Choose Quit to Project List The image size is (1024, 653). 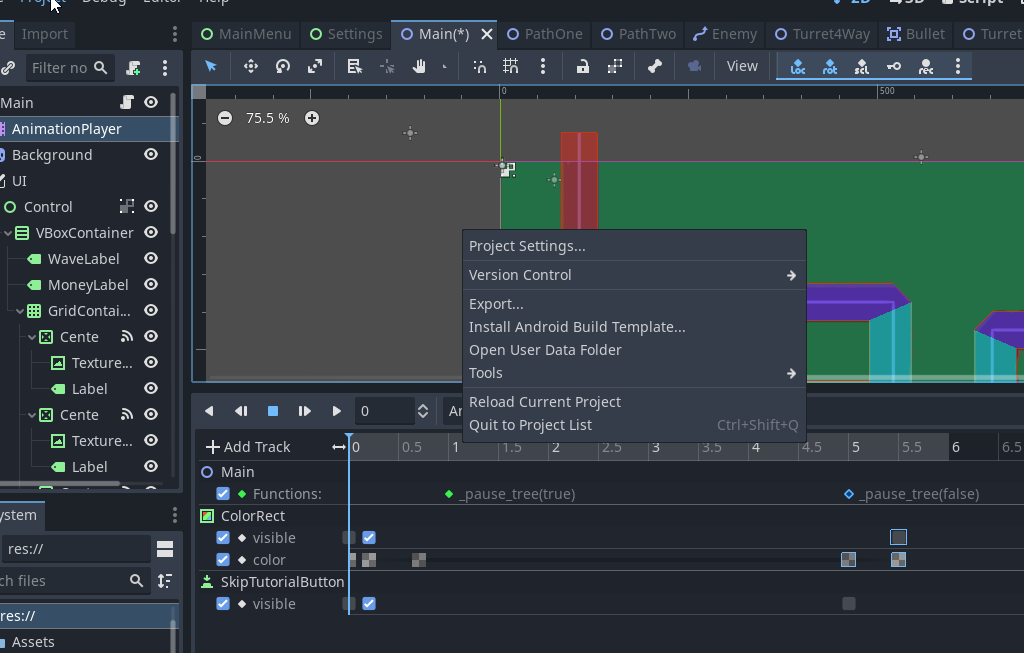tap(633, 425)
